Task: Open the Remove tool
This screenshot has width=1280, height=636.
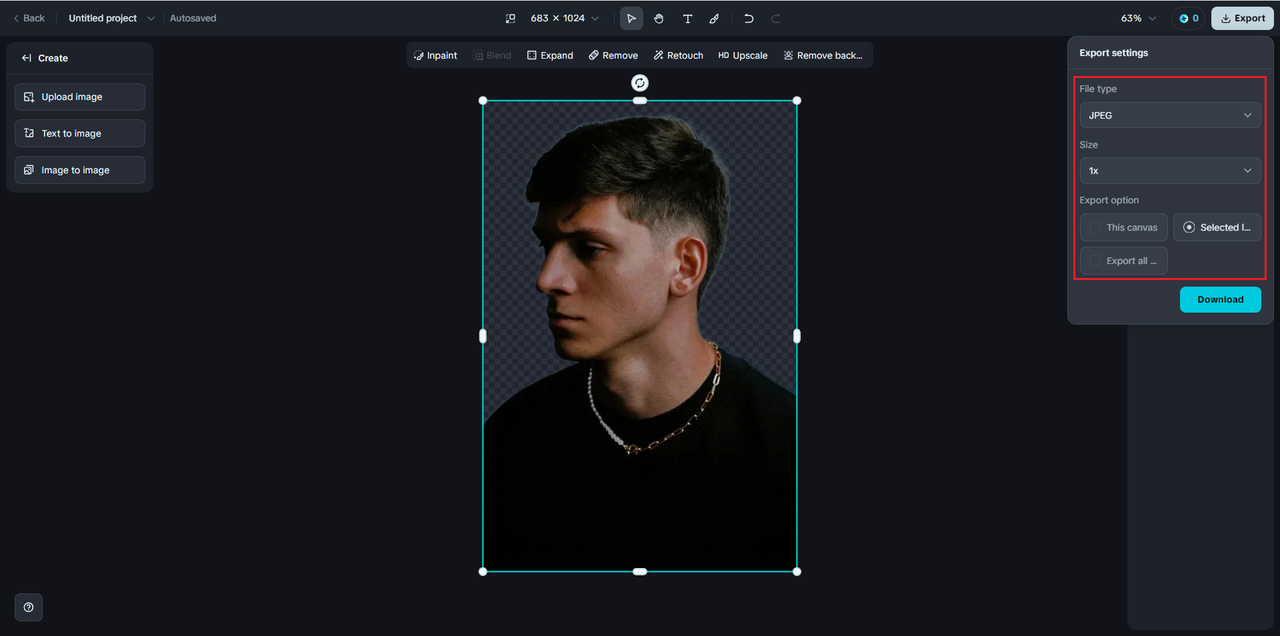Action: [613, 55]
